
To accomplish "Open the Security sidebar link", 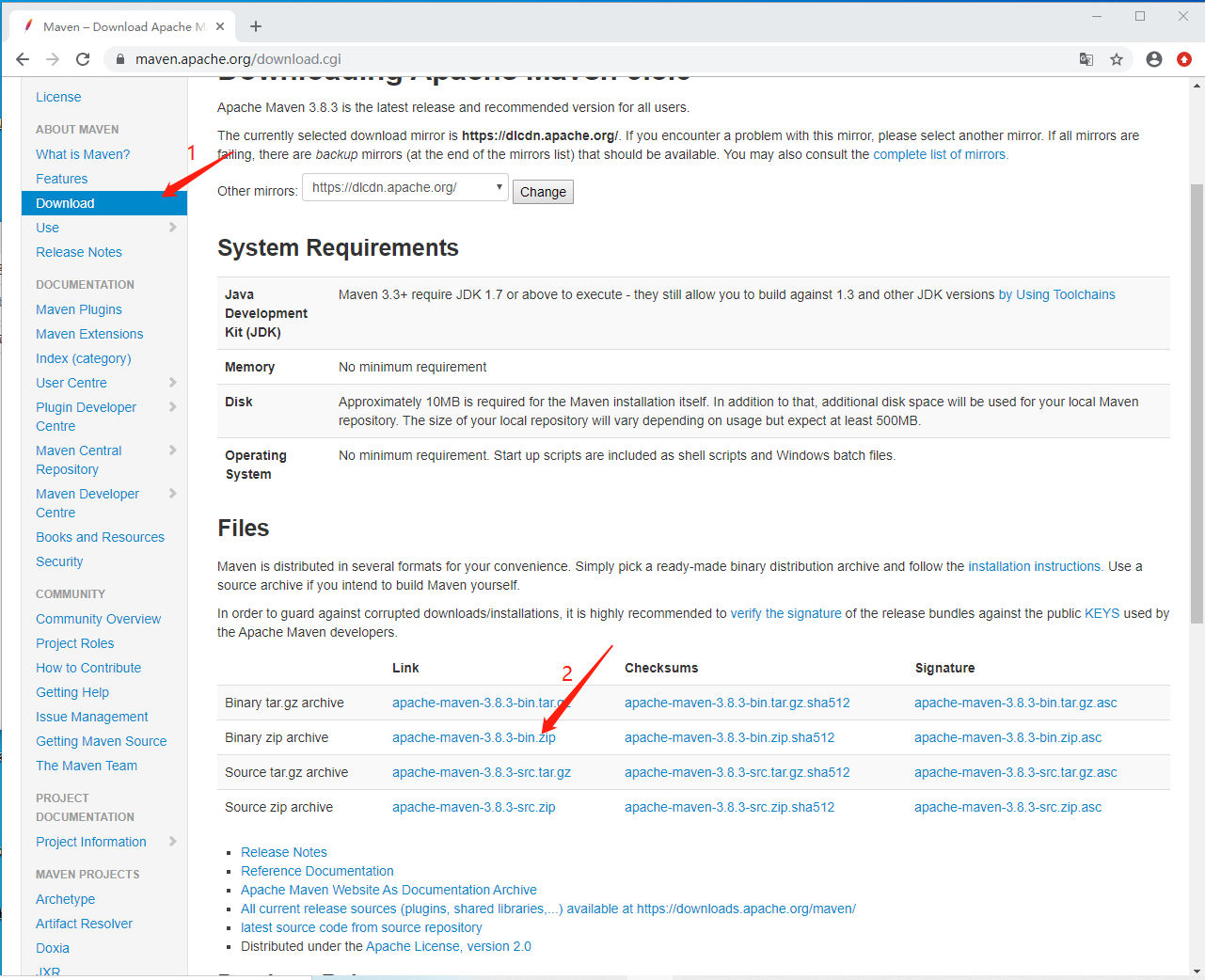I will click(59, 561).
